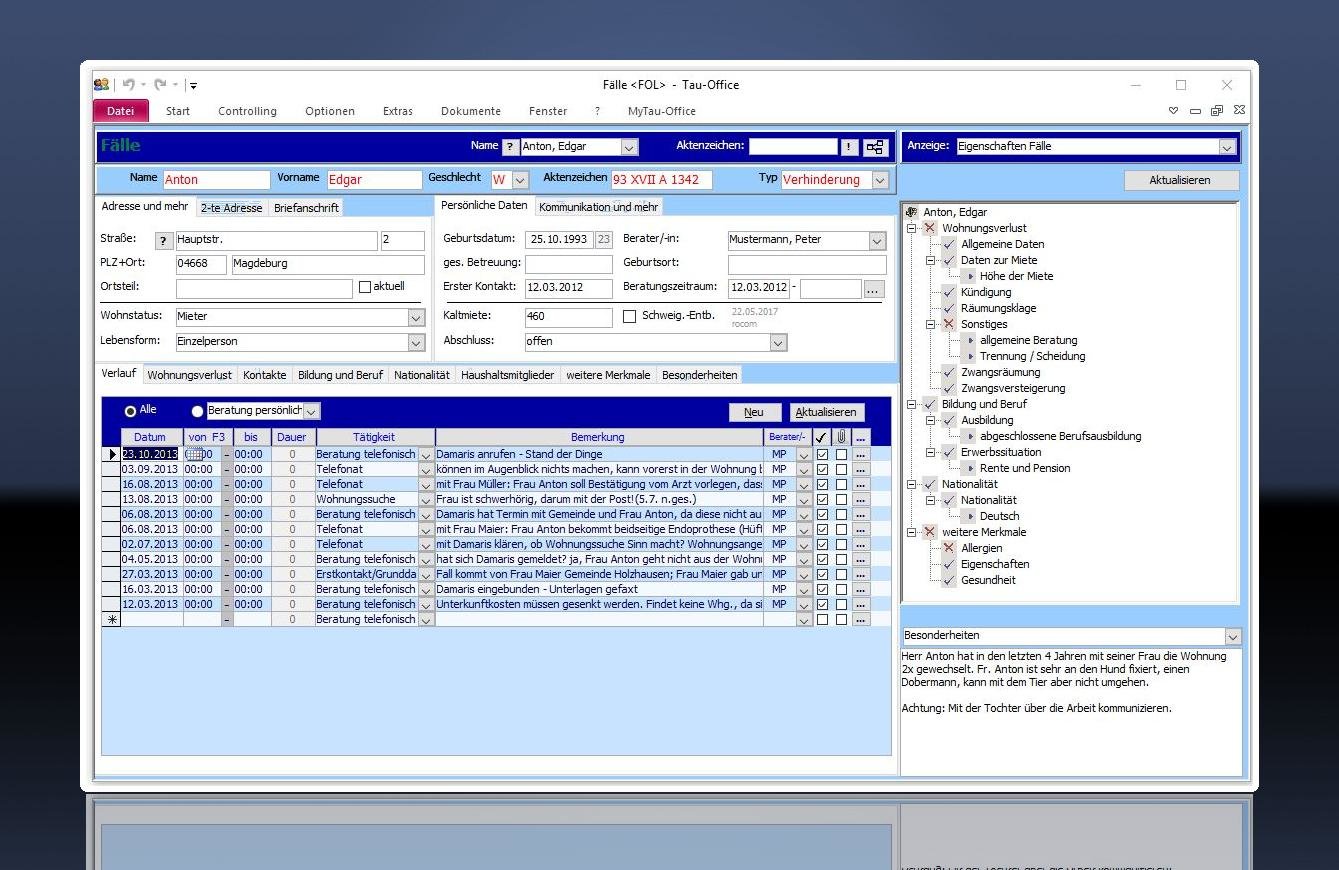Image resolution: width=1339 pixels, height=870 pixels.
Task: Click the Neu button
Action: tap(754, 412)
